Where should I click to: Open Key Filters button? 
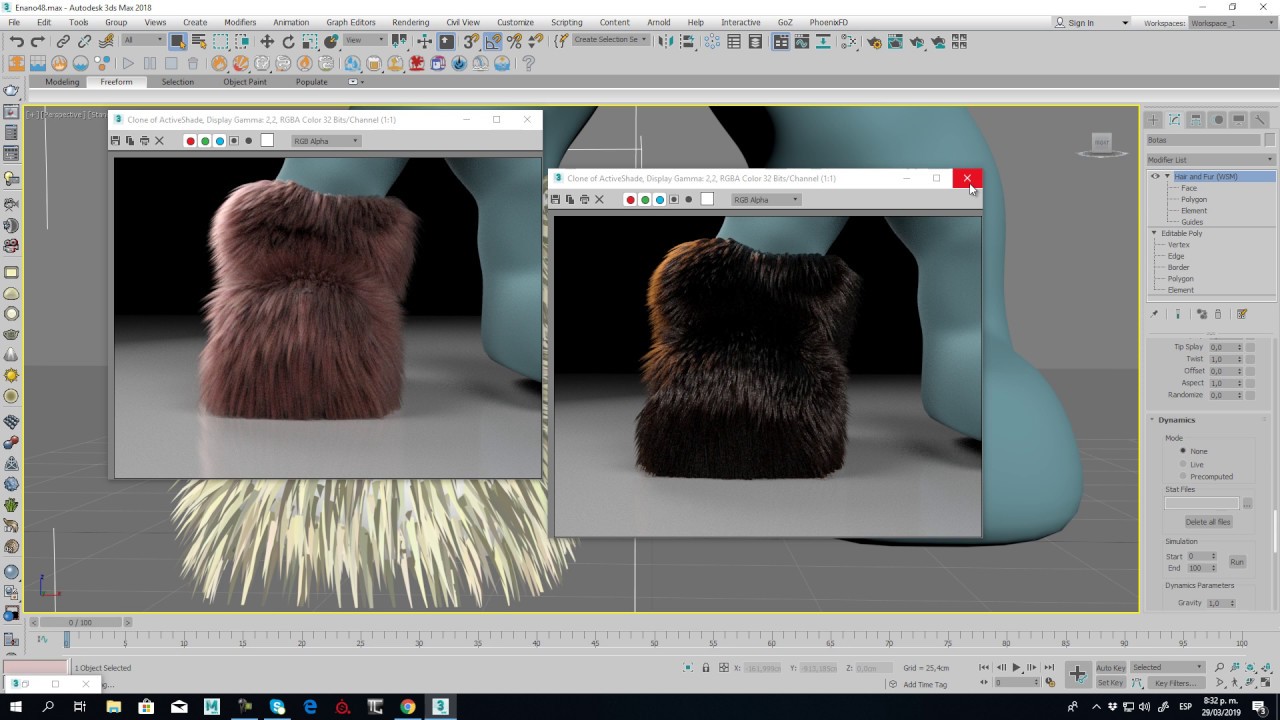[1175, 683]
